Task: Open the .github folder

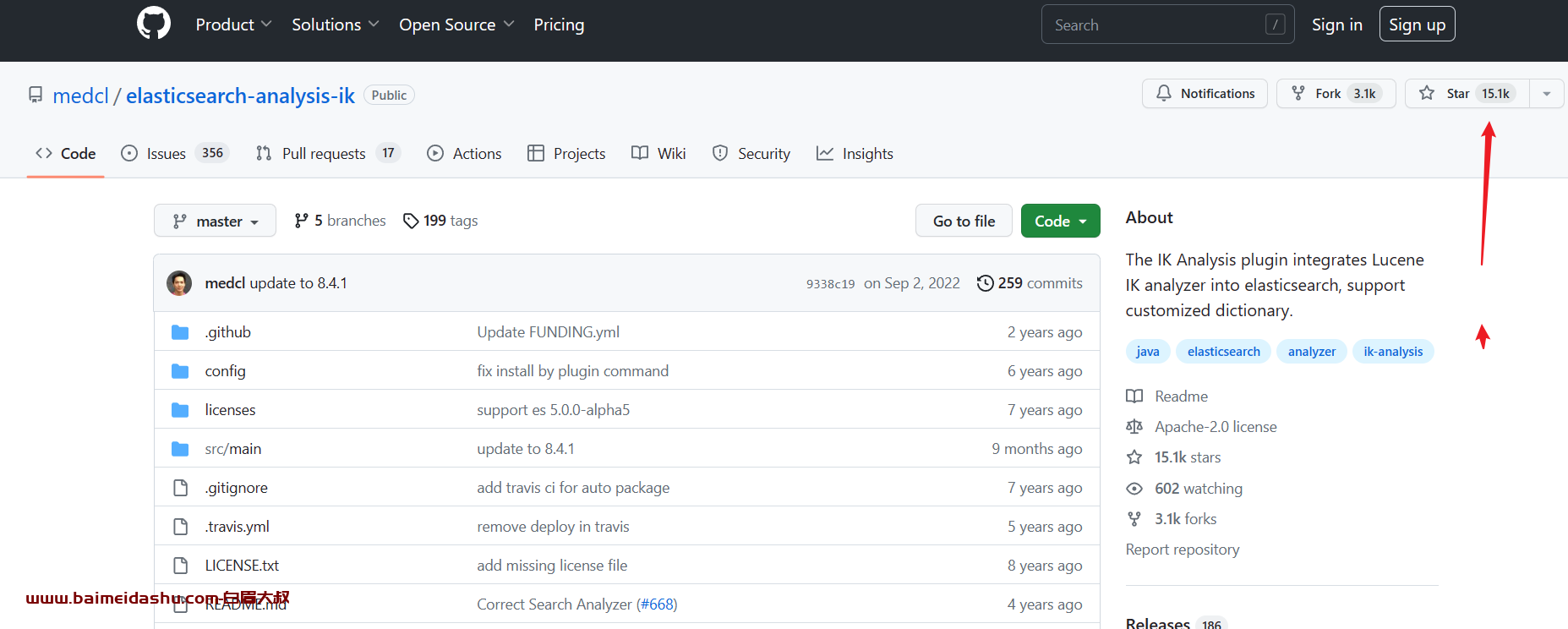Action: click(227, 332)
